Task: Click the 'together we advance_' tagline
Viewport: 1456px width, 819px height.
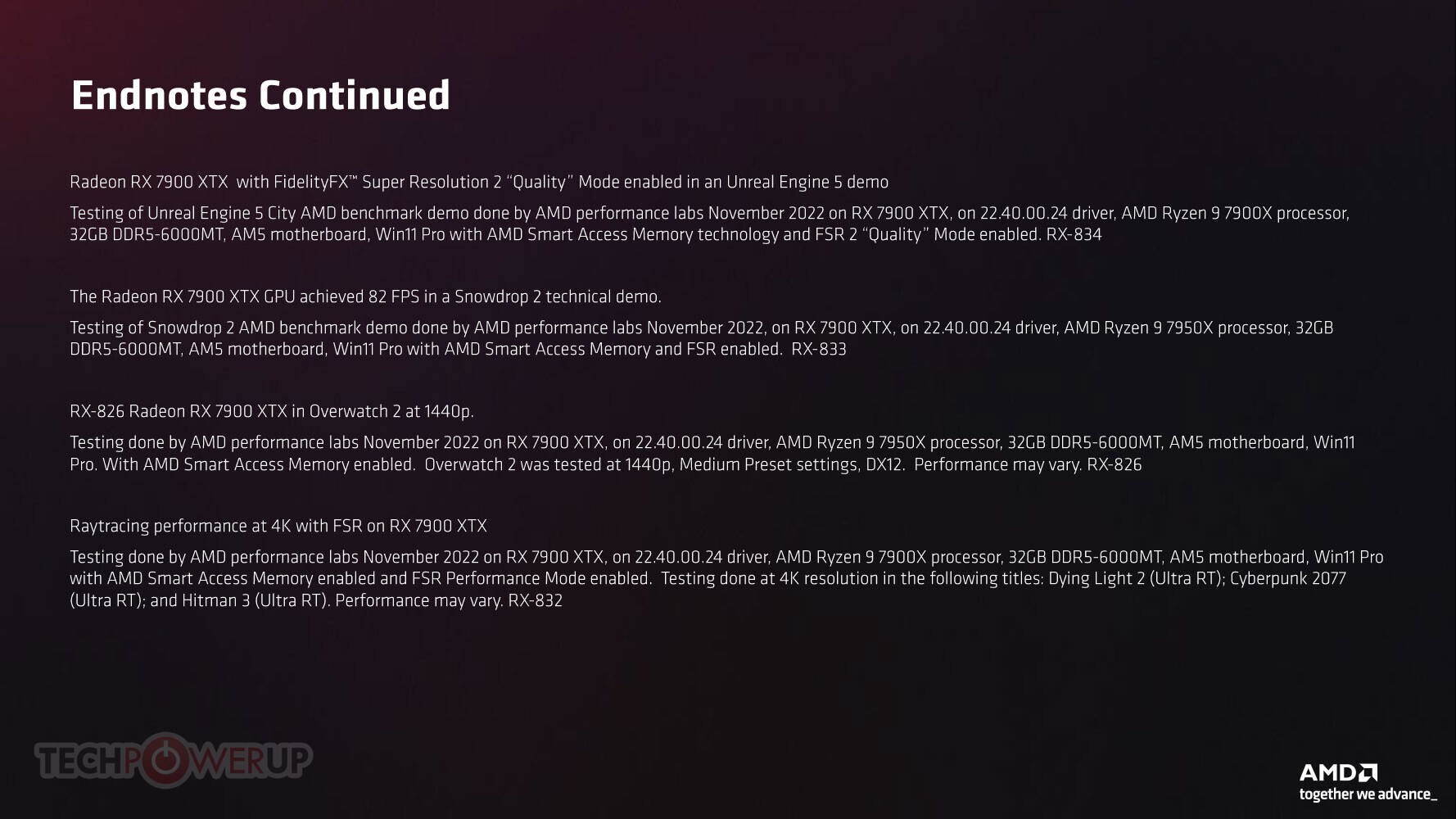Action: [x=1368, y=794]
